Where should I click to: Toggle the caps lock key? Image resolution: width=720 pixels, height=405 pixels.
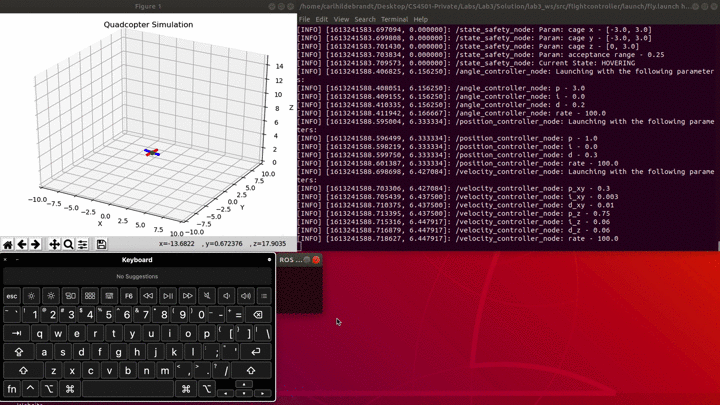coord(19,352)
